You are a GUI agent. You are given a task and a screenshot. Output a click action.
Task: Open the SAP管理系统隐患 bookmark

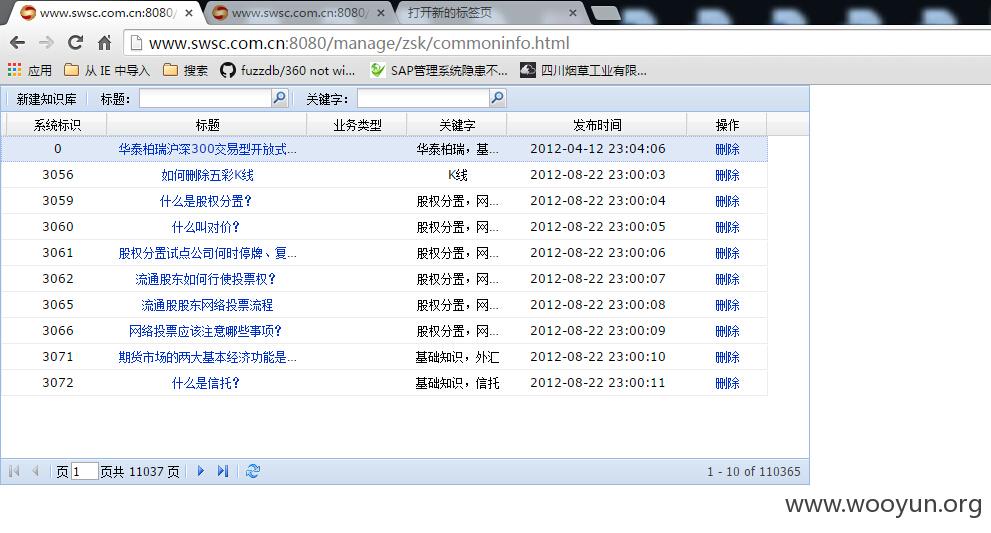tap(439, 70)
